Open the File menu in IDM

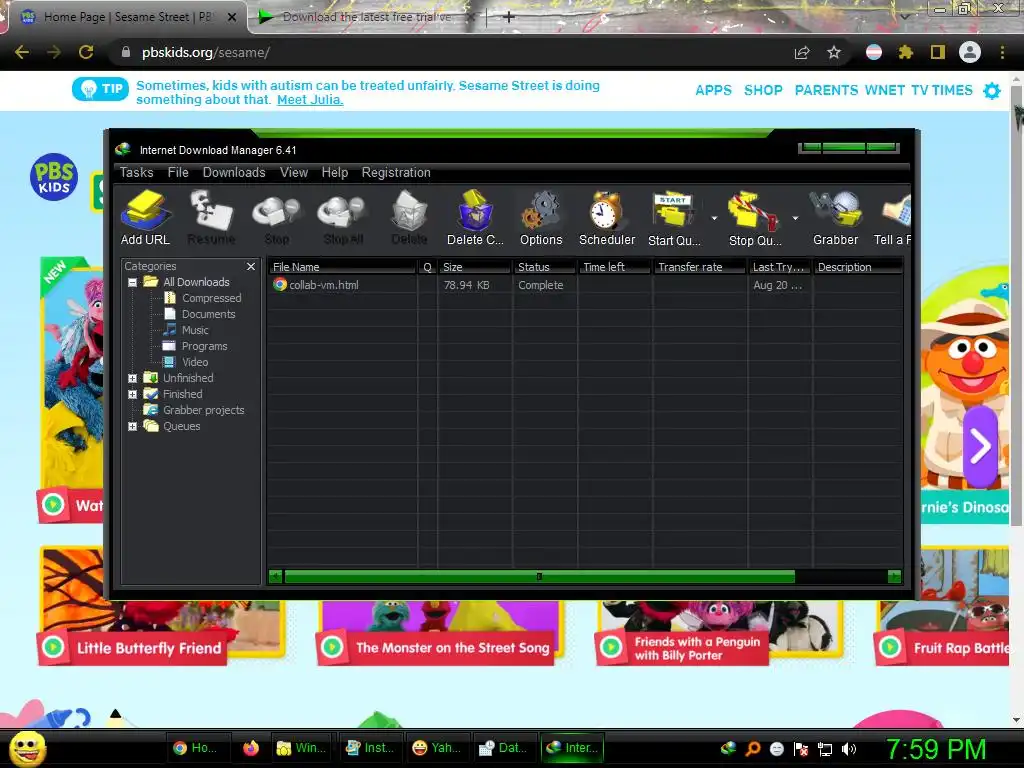click(x=178, y=172)
